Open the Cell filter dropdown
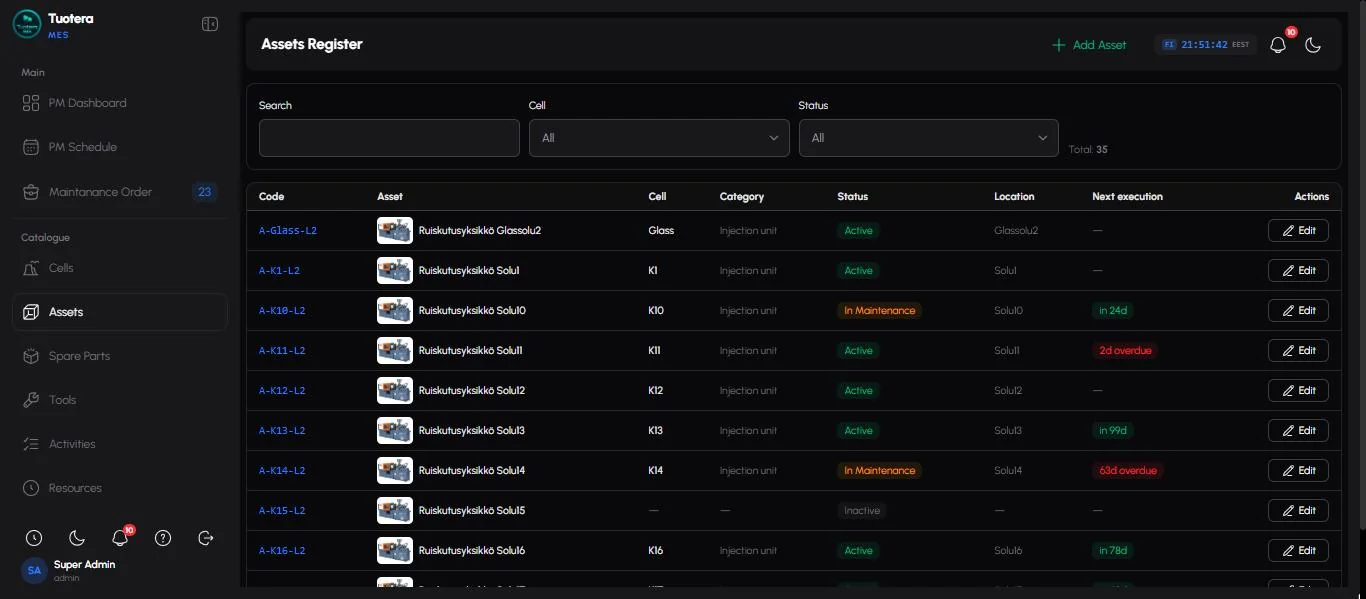This screenshot has width=1366, height=599. pos(659,138)
